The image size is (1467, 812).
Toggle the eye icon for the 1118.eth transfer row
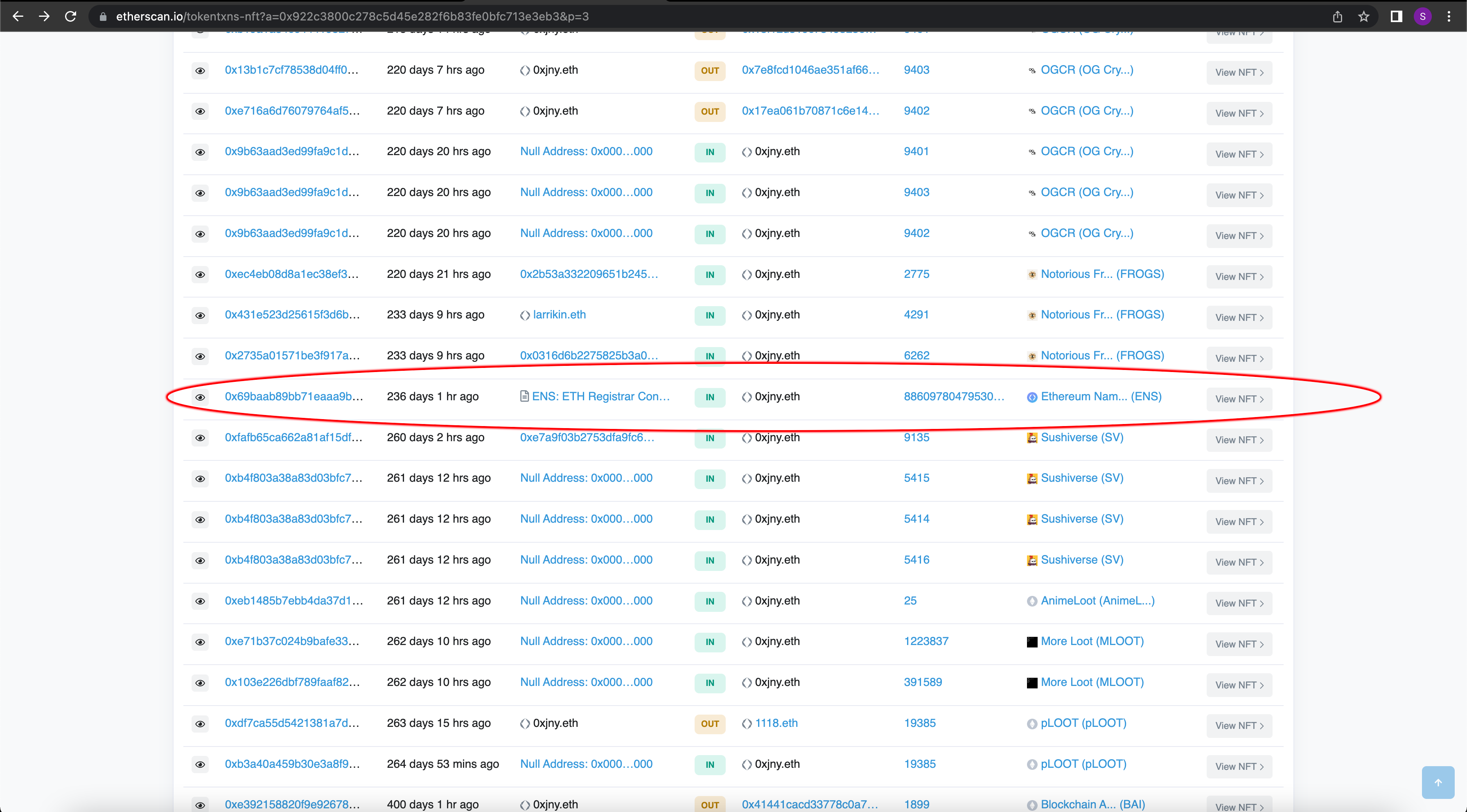coord(200,724)
